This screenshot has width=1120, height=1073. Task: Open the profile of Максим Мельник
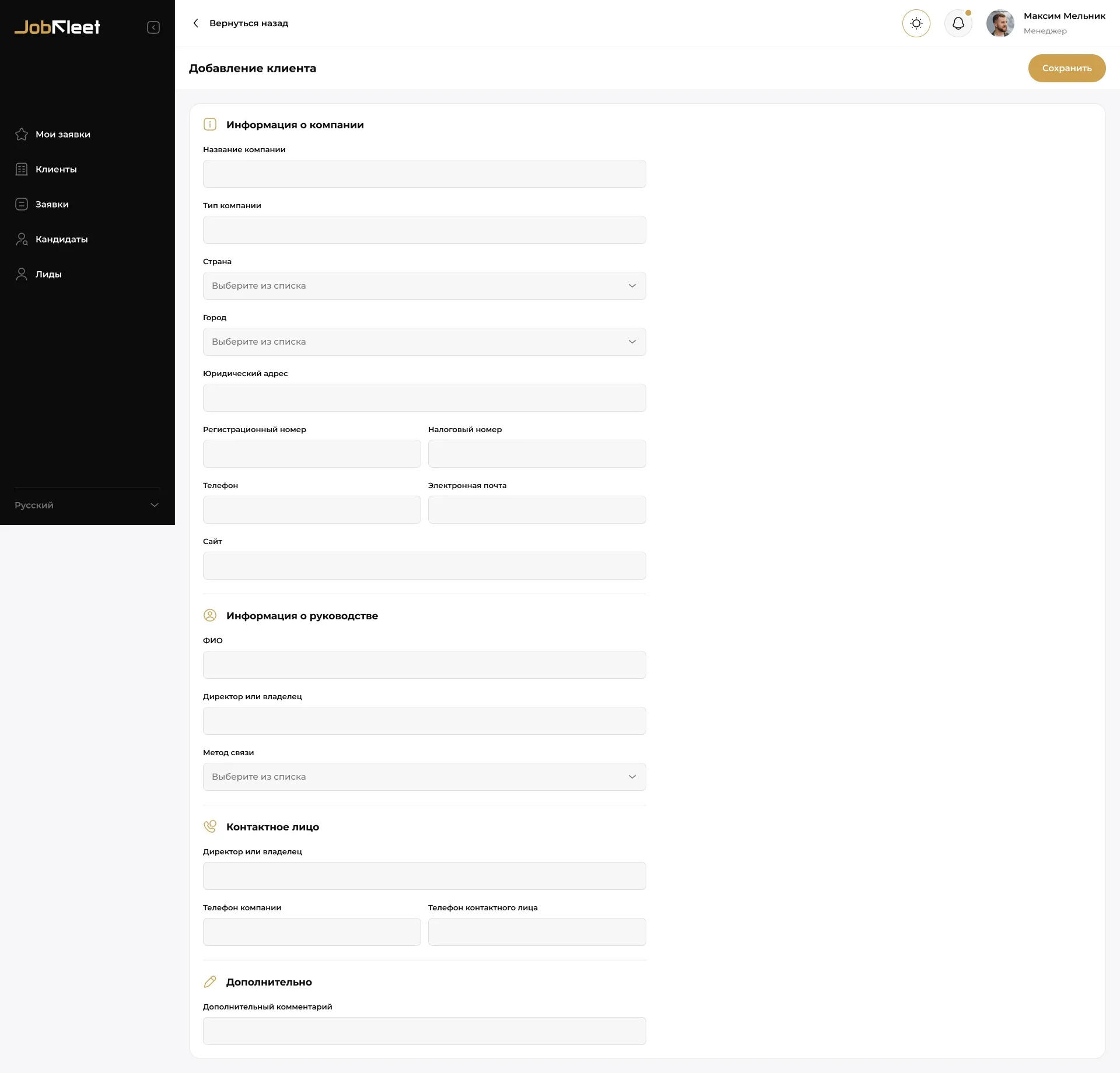coord(1000,23)
